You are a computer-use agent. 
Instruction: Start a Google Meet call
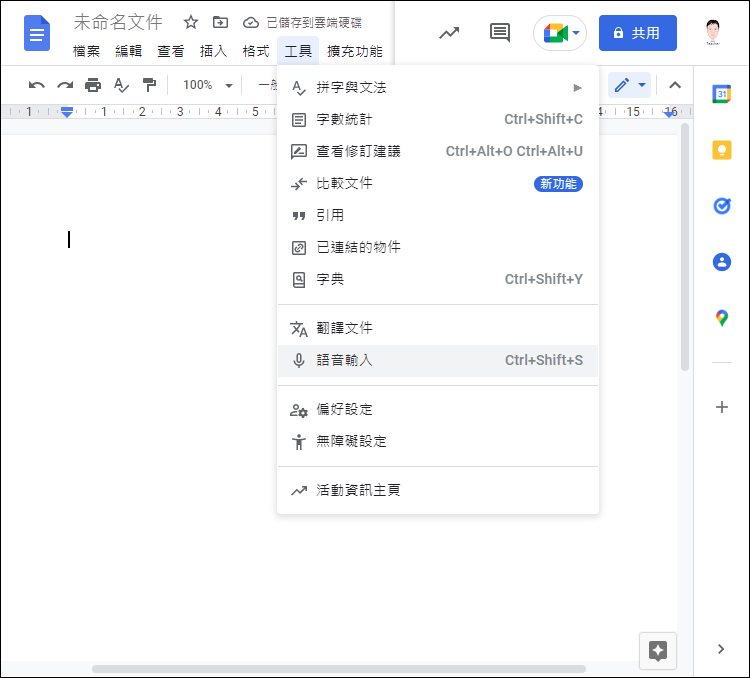(560, 33)
